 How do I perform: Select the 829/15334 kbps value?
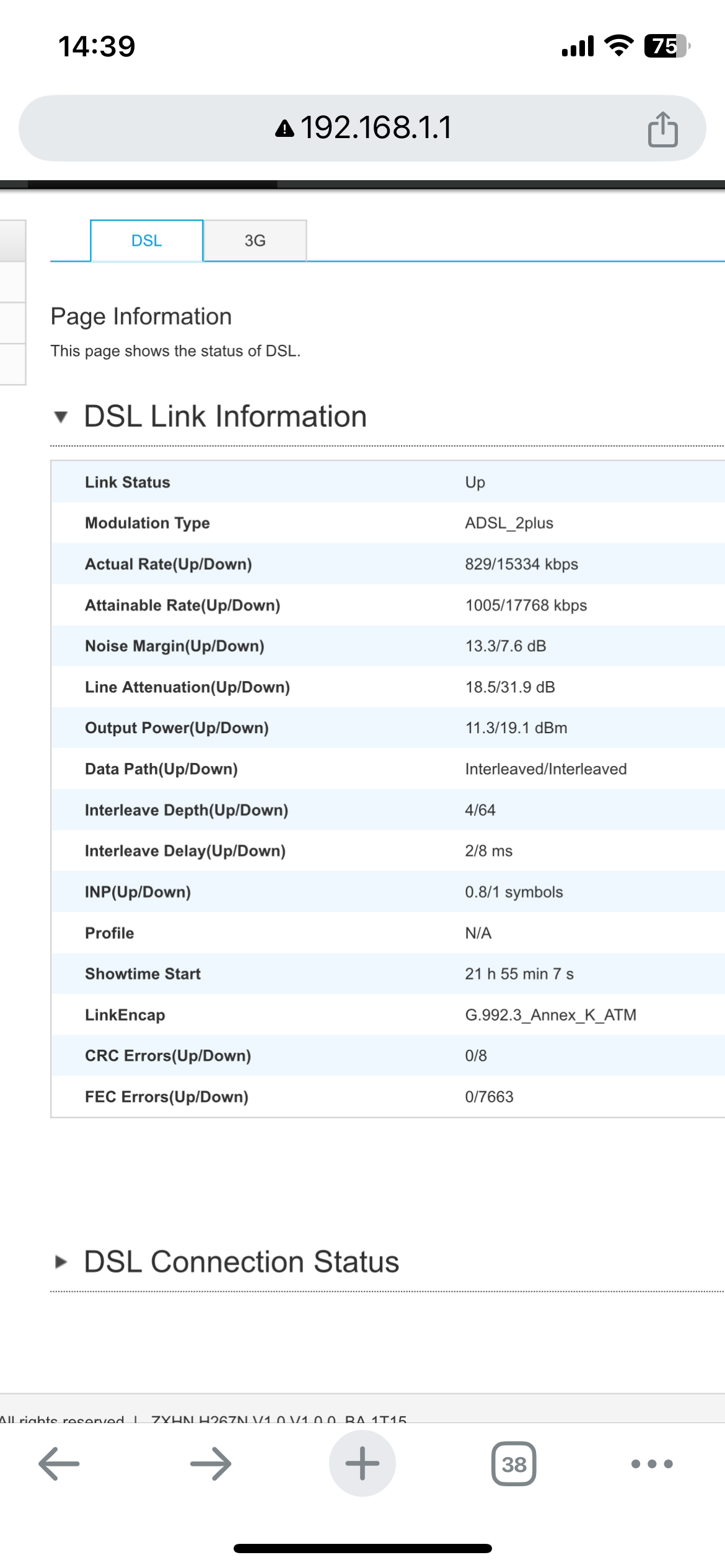(x=522, y=564)
